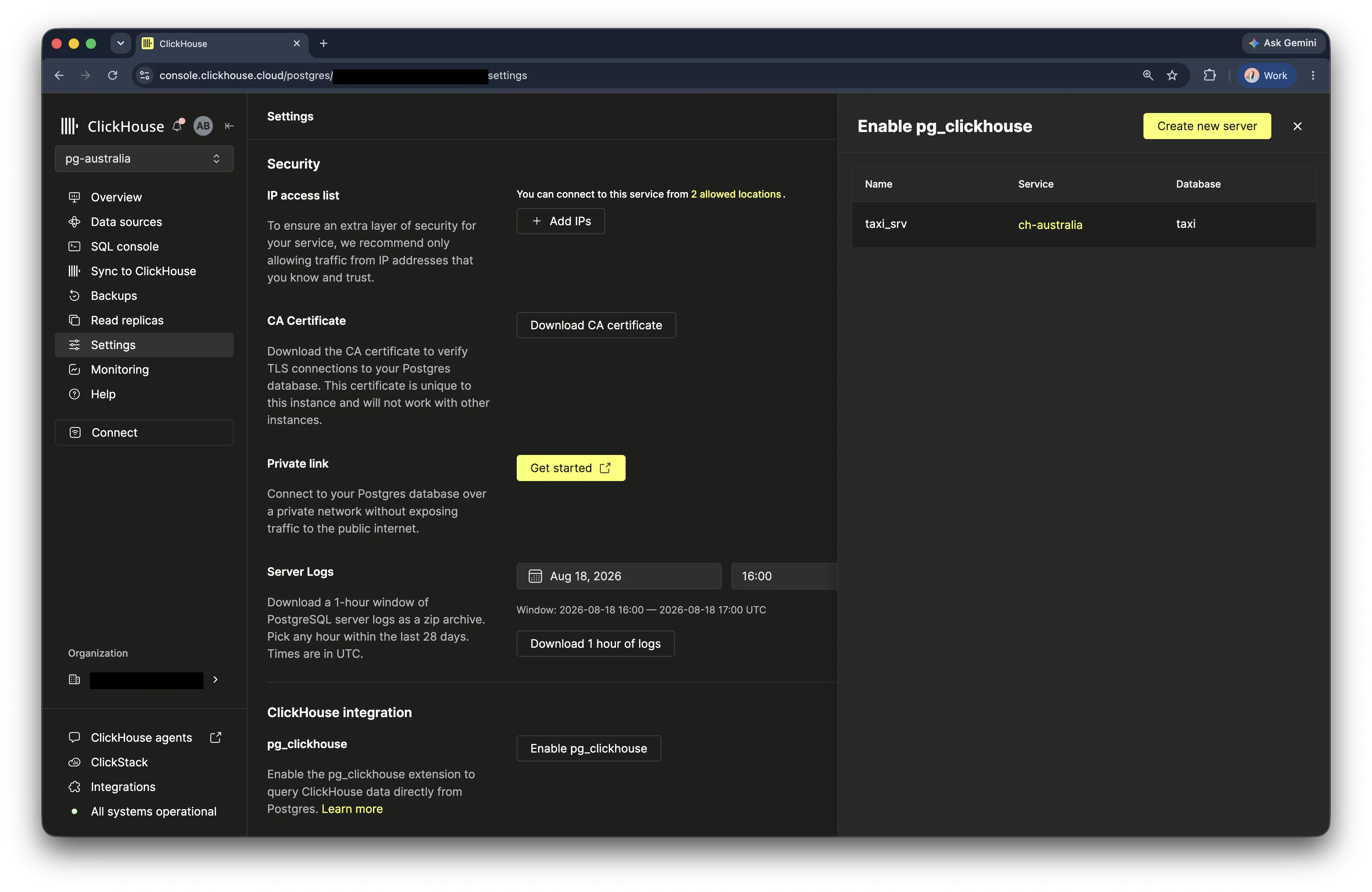Click the Add IPs button

(x=560, y=221)
